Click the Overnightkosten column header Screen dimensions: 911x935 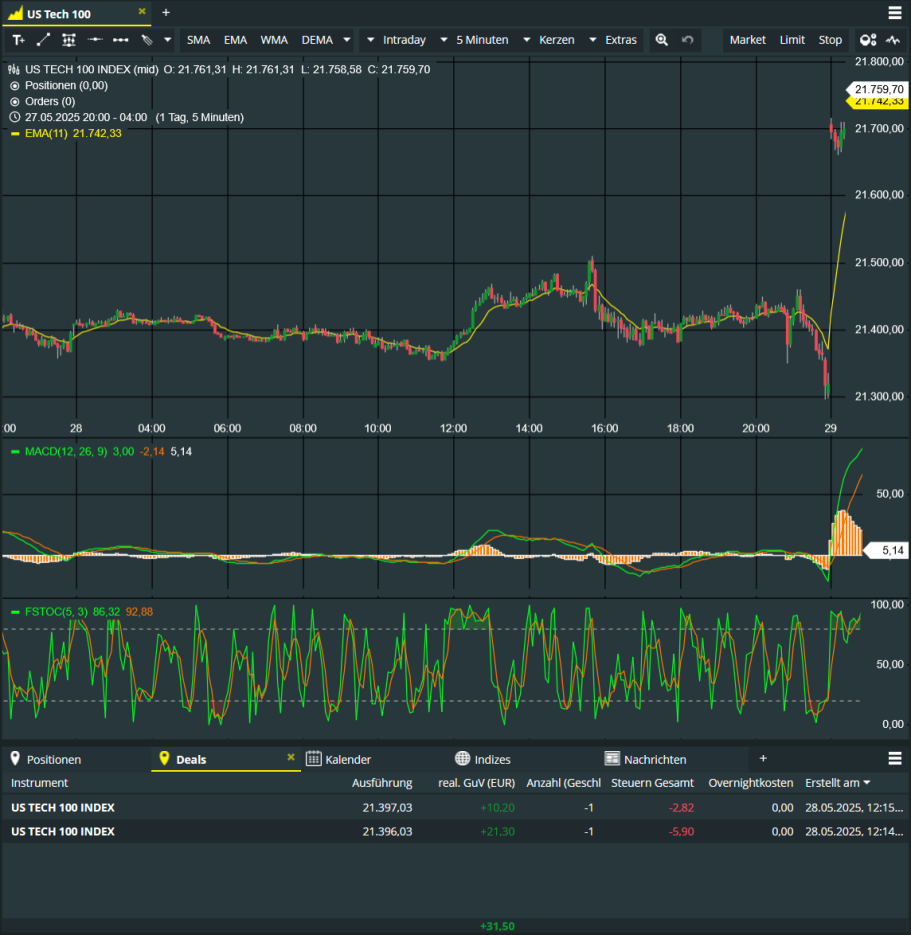click(751, 783)
